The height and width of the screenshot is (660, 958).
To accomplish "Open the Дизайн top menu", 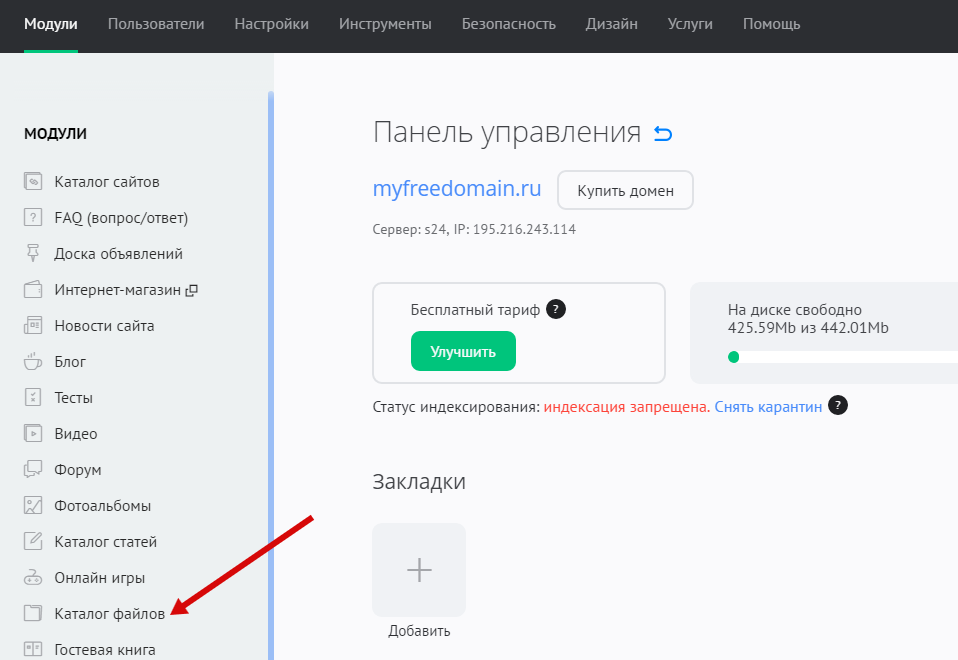I will coord(611,24).
